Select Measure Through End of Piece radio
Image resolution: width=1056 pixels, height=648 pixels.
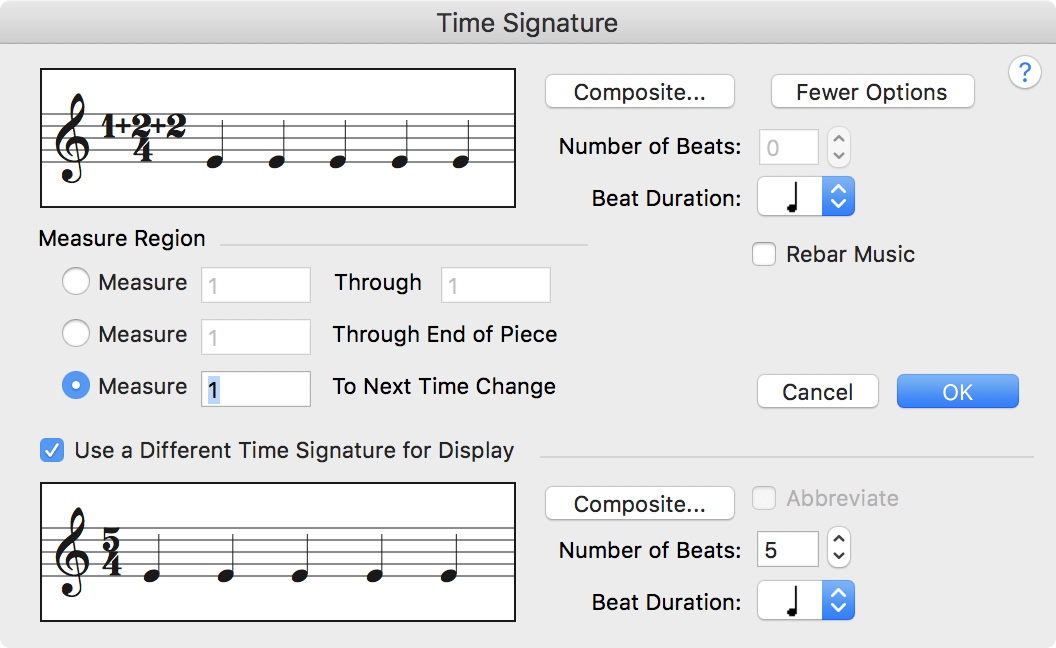[76, 334]
